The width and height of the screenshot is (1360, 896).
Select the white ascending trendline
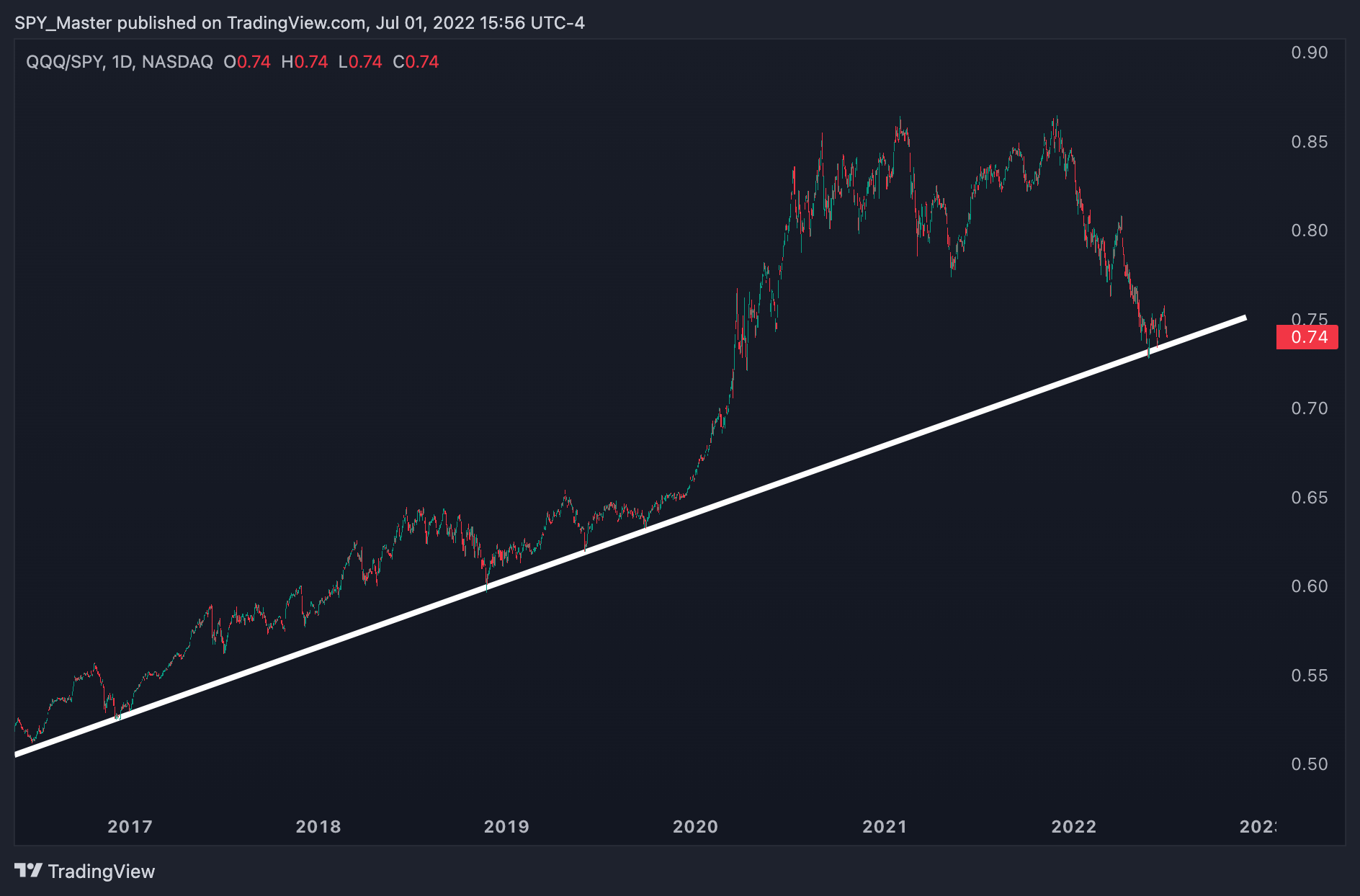(x=630, y=536)
